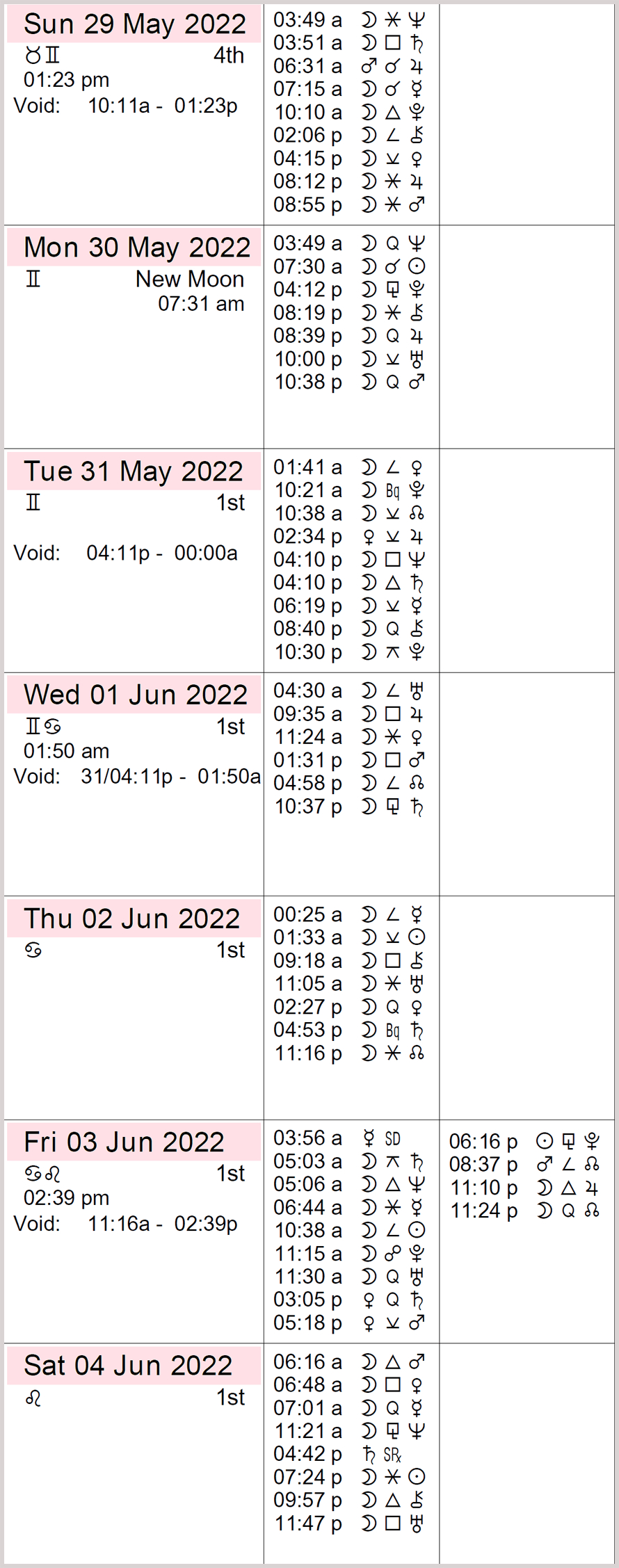Click the Gemini Cancer sign glyphs on Wednesday

pyautogui.click(x=43, y=726)
